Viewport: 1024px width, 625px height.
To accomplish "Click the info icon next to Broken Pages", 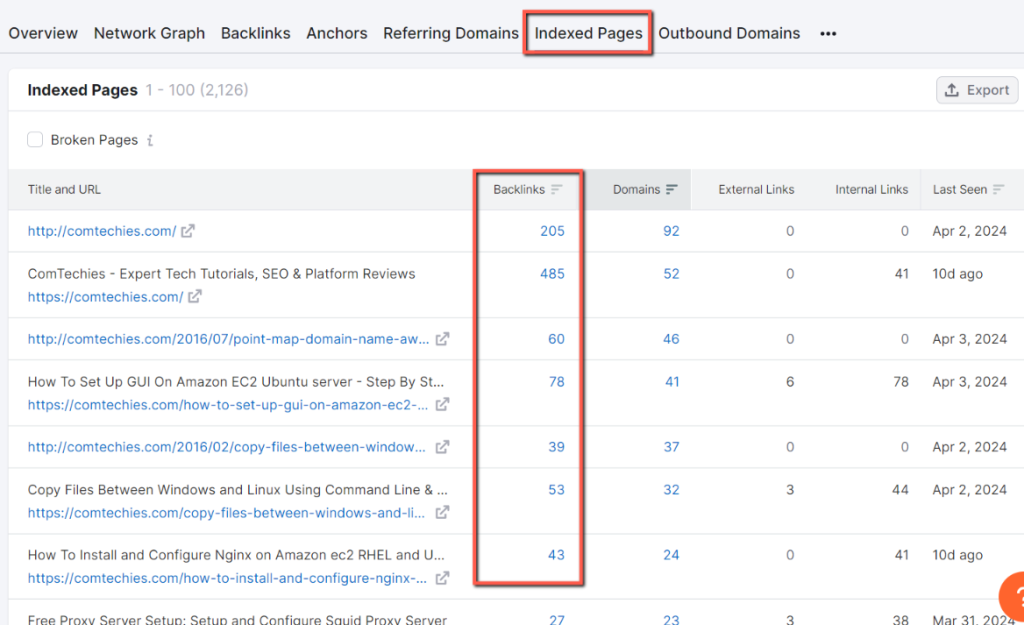I will coord(150,140).
